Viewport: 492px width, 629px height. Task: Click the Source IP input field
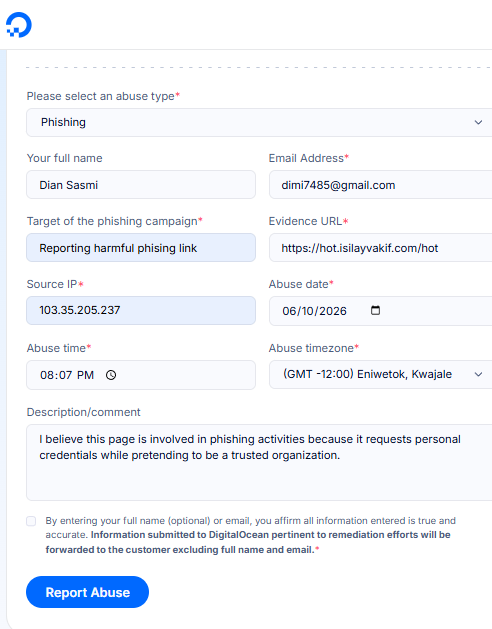point(141,310)
